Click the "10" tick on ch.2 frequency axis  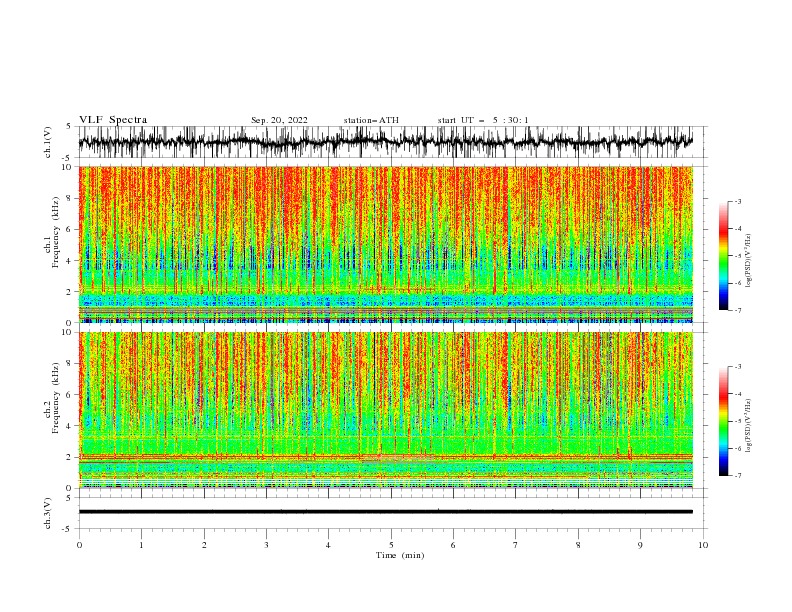68,332
